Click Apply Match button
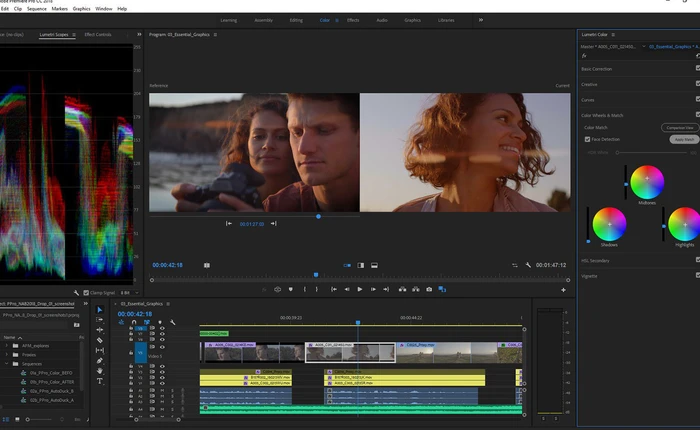This screenshot has width=700, height=430. [x=684, y=139]
